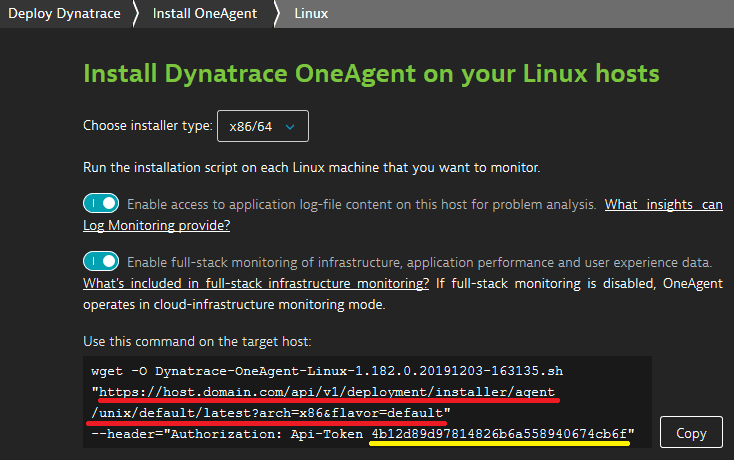Click 'Use this command on the target host' text
Screen dimensions: 734x460
197,342
